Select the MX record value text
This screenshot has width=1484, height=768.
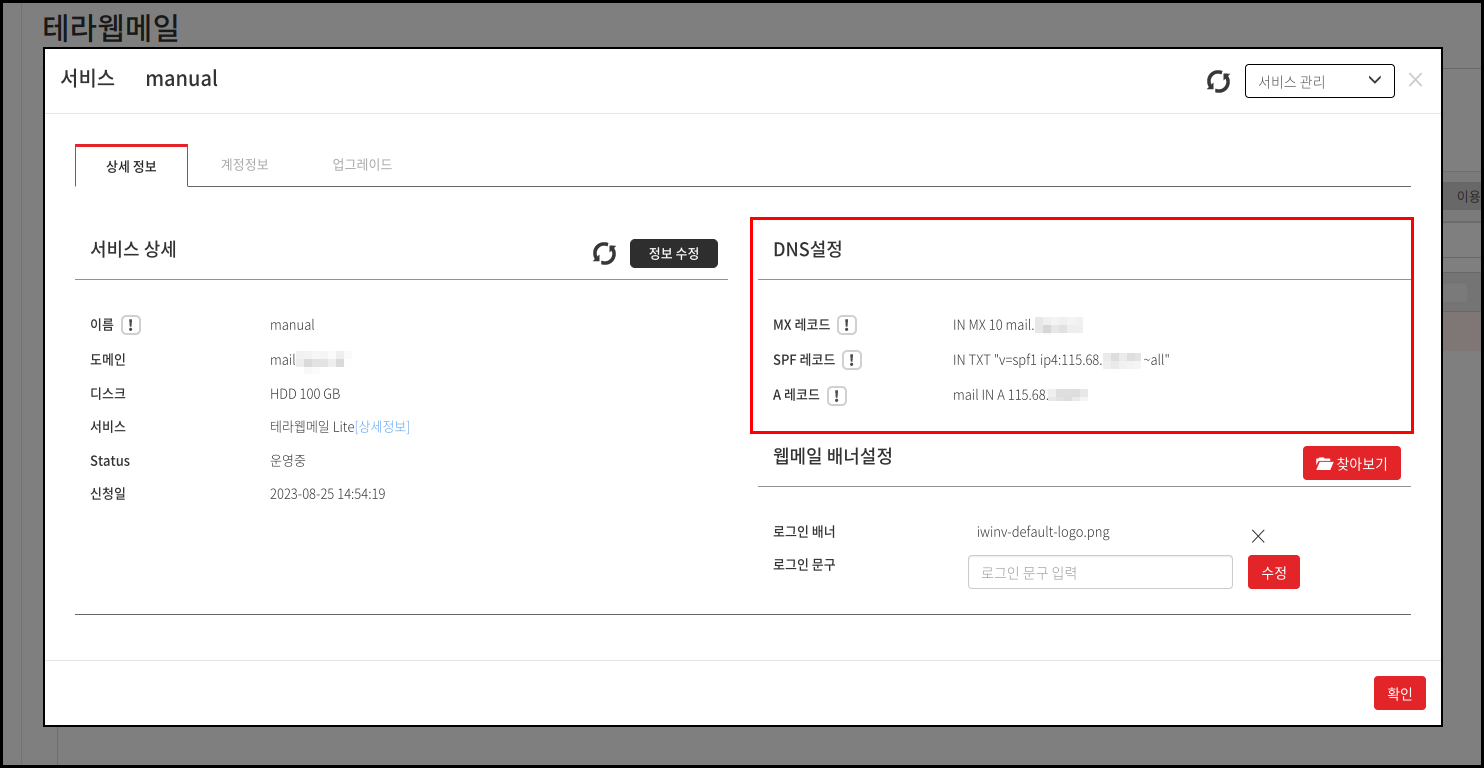coord(1018,325)
